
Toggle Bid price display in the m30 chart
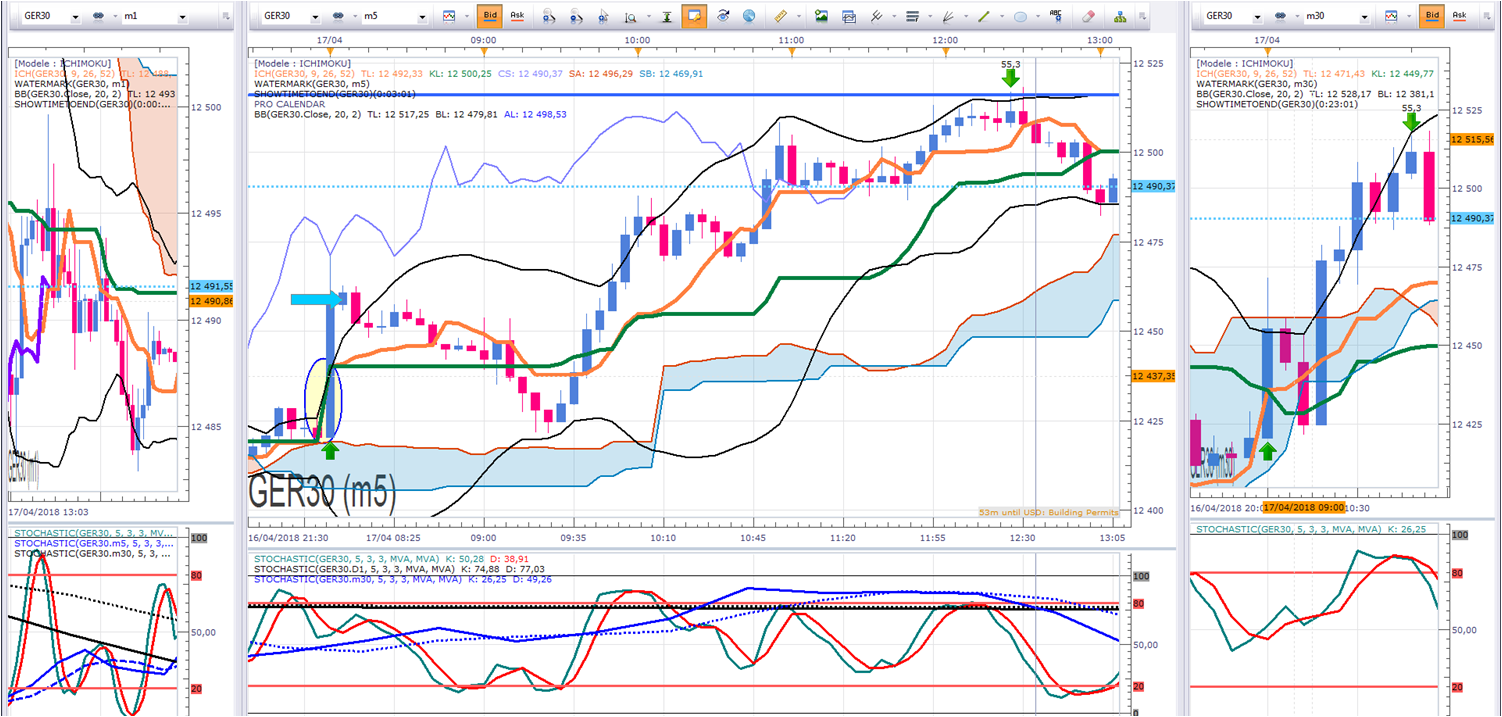1431,16
